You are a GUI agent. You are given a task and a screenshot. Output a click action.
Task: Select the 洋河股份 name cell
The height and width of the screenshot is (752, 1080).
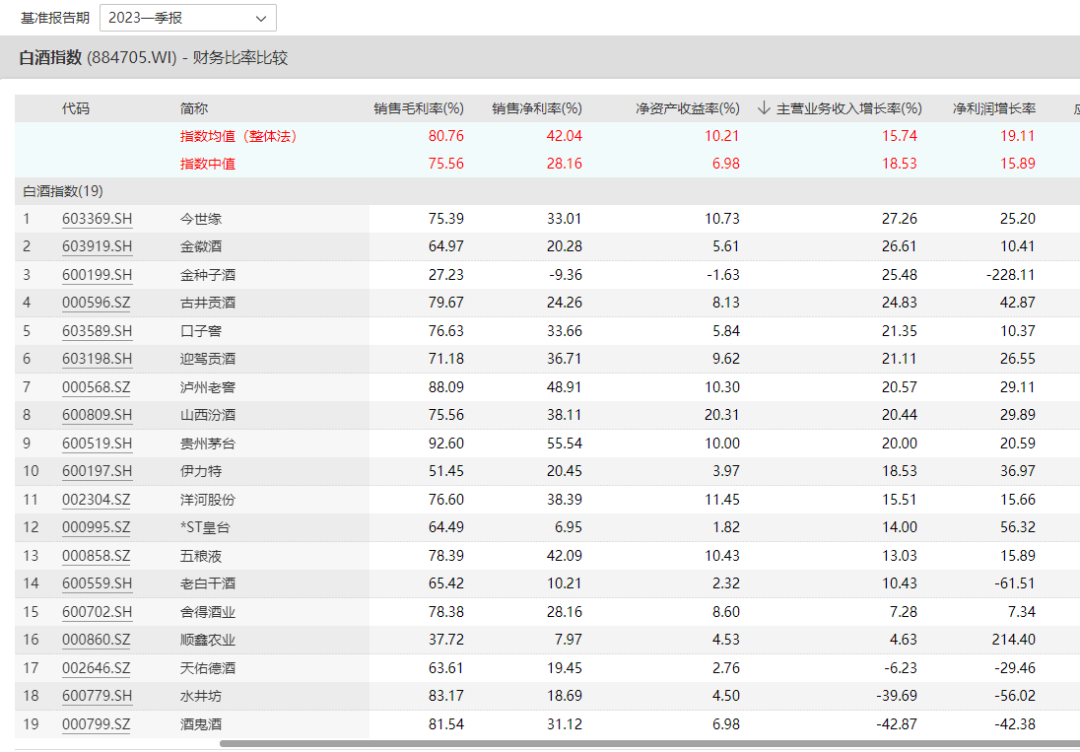pos(208,499)
